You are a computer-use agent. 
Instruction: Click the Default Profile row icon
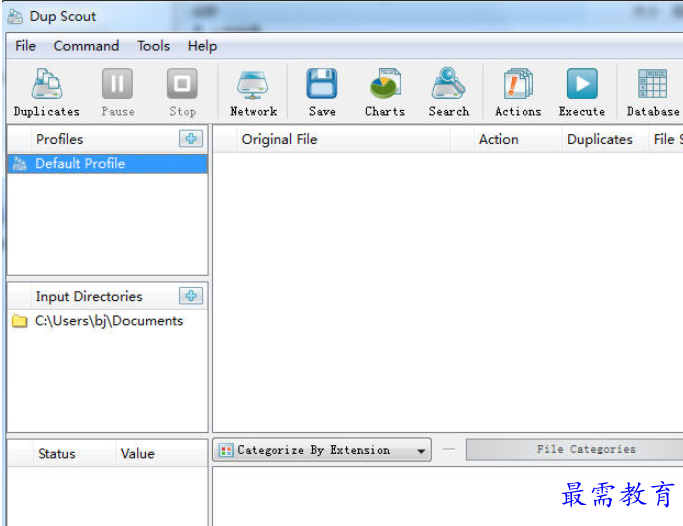click(x=19, y=164)
